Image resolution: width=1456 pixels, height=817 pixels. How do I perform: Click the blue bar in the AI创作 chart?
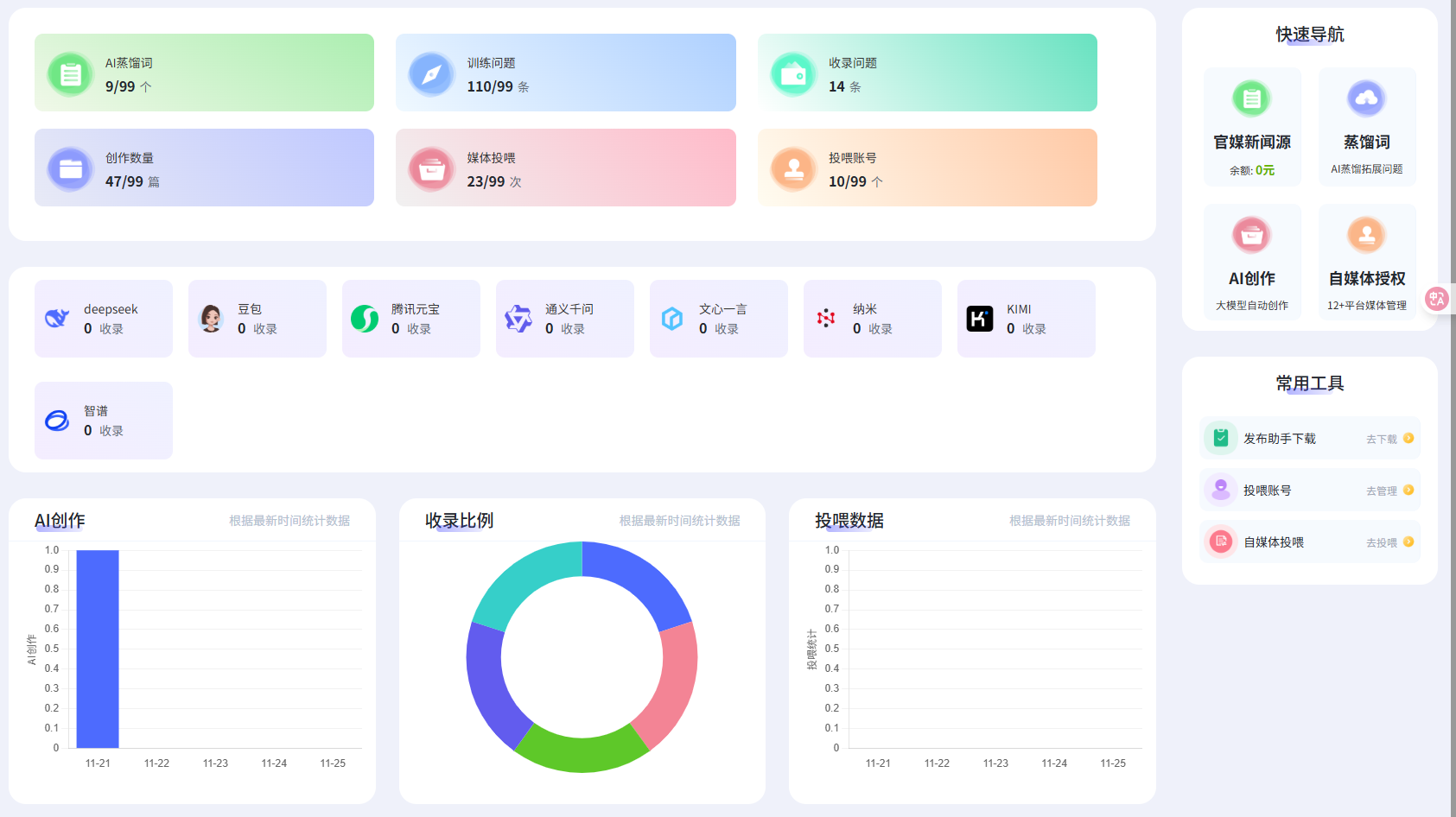pyautogui.click(x=98, y=648)
